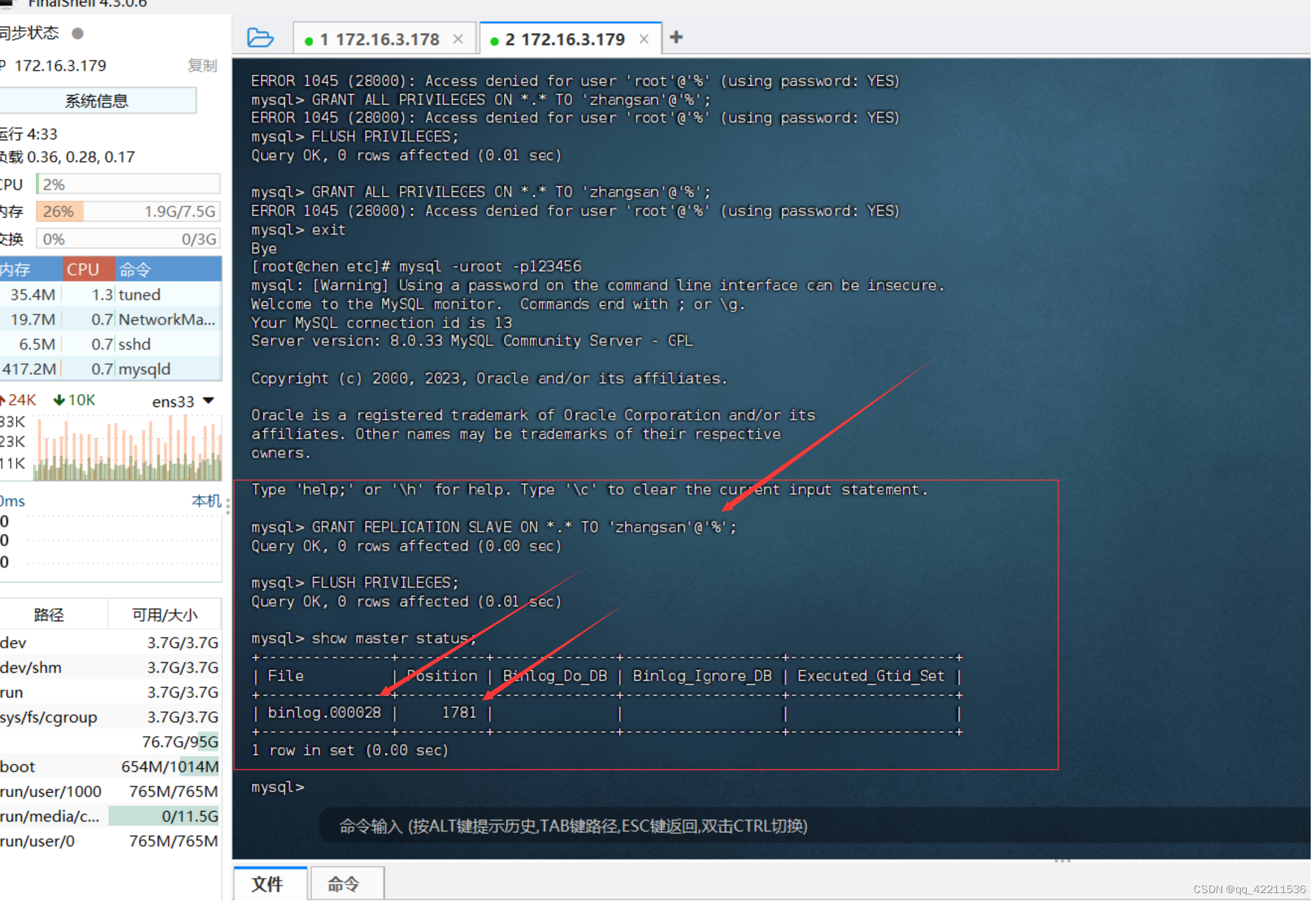Image resolution: width=1316 pixels, height=901 pixels.
Task: Click the GRANT REPLICATION SLAVE command line
Action: (x=493, y=528)
